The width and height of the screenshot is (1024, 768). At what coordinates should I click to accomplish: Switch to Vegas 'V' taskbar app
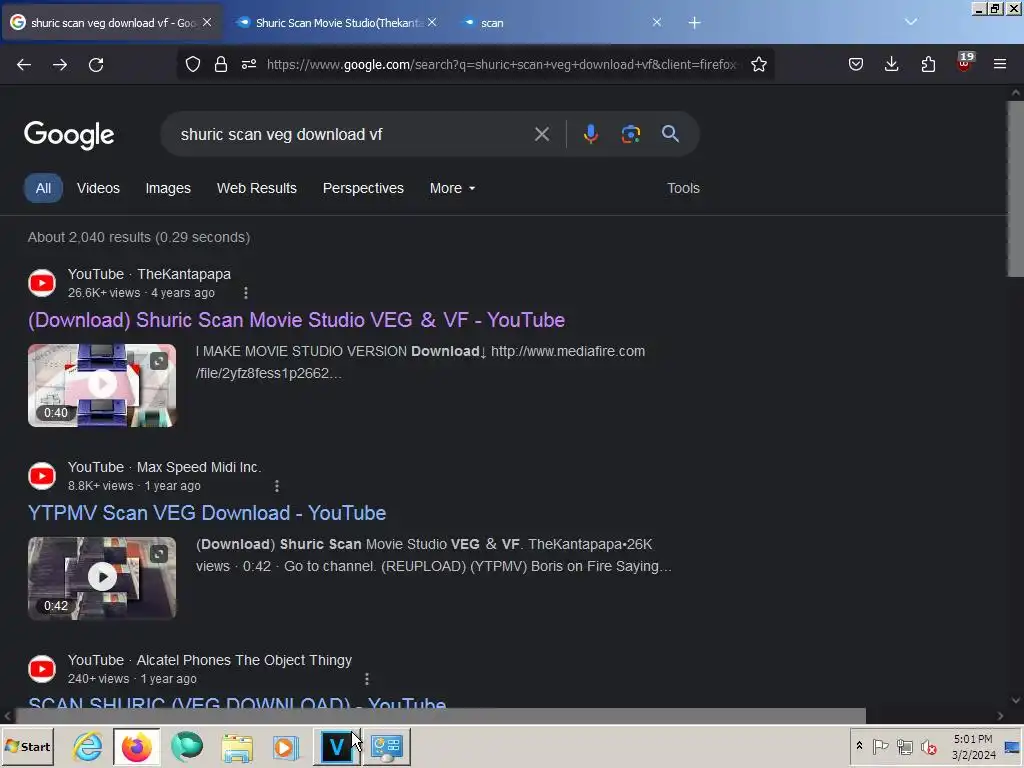pyautogui.click(x=336, y=747)
